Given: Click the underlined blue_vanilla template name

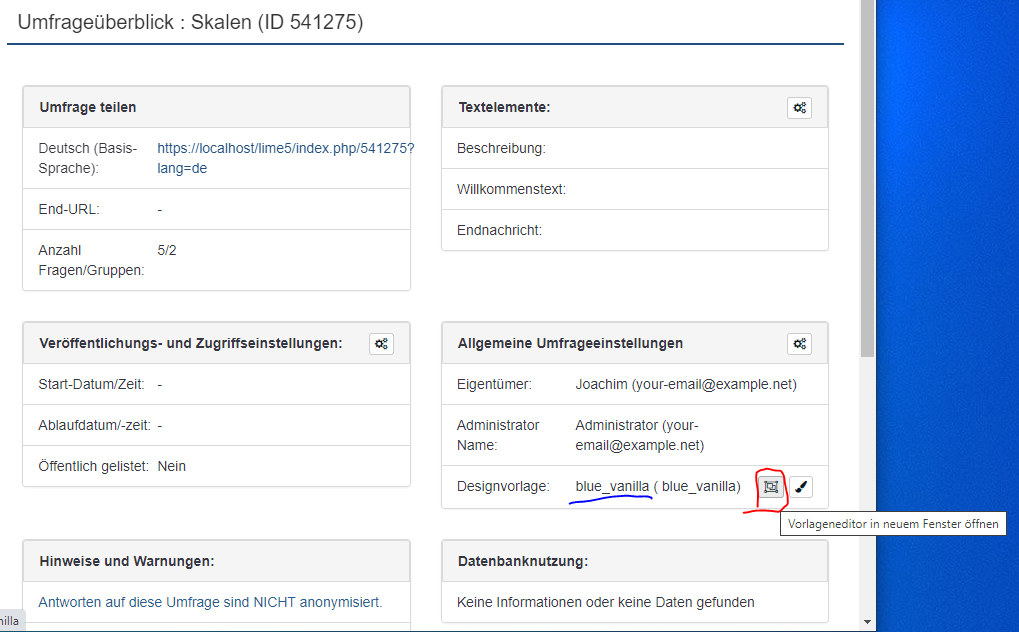Looking at the screenshot, I should [612, 487].
